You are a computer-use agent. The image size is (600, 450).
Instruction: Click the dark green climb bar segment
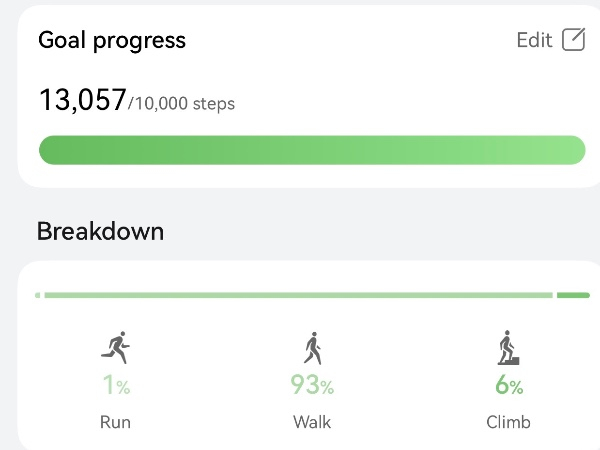click(x=573, y=295)
